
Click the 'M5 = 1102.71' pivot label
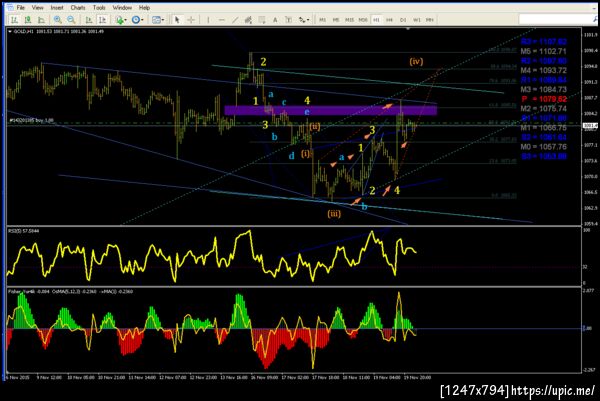543,51
